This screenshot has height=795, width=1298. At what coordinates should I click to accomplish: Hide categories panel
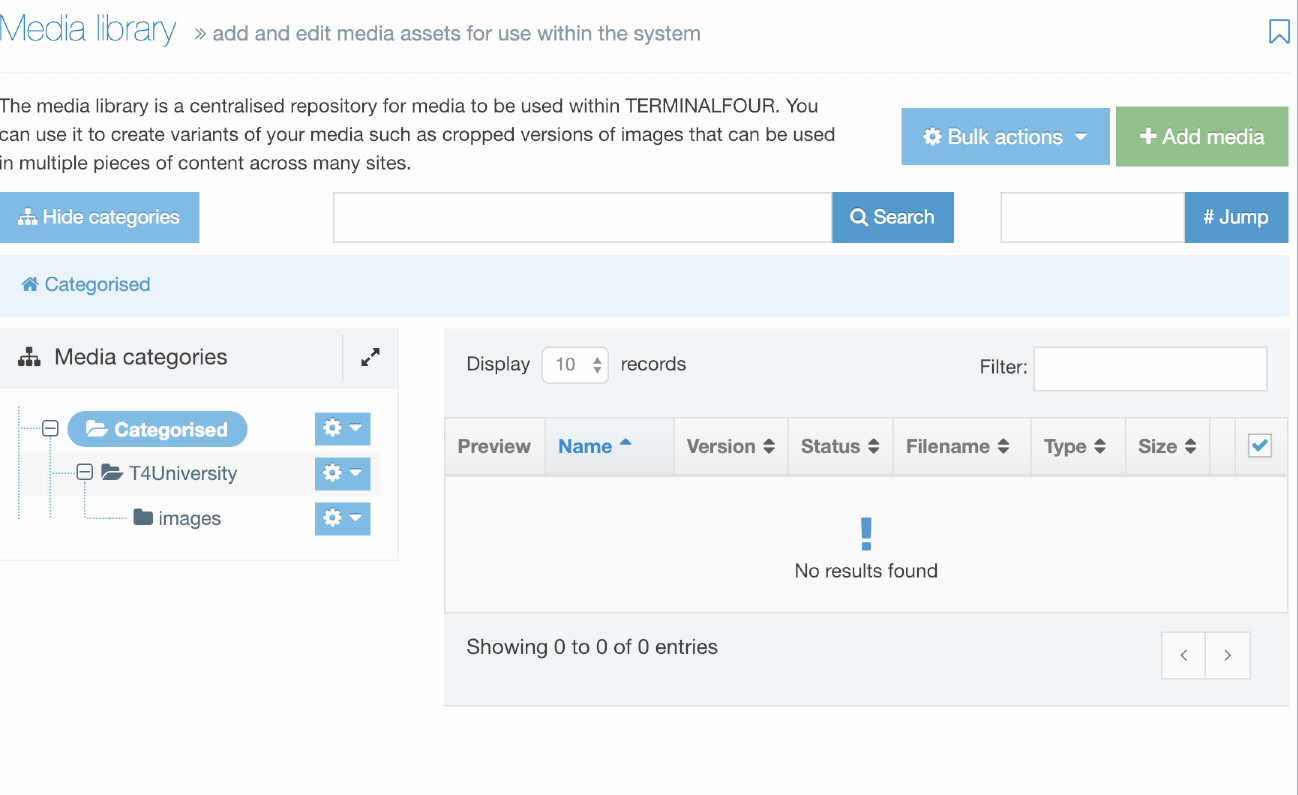(x=99, y=217)
